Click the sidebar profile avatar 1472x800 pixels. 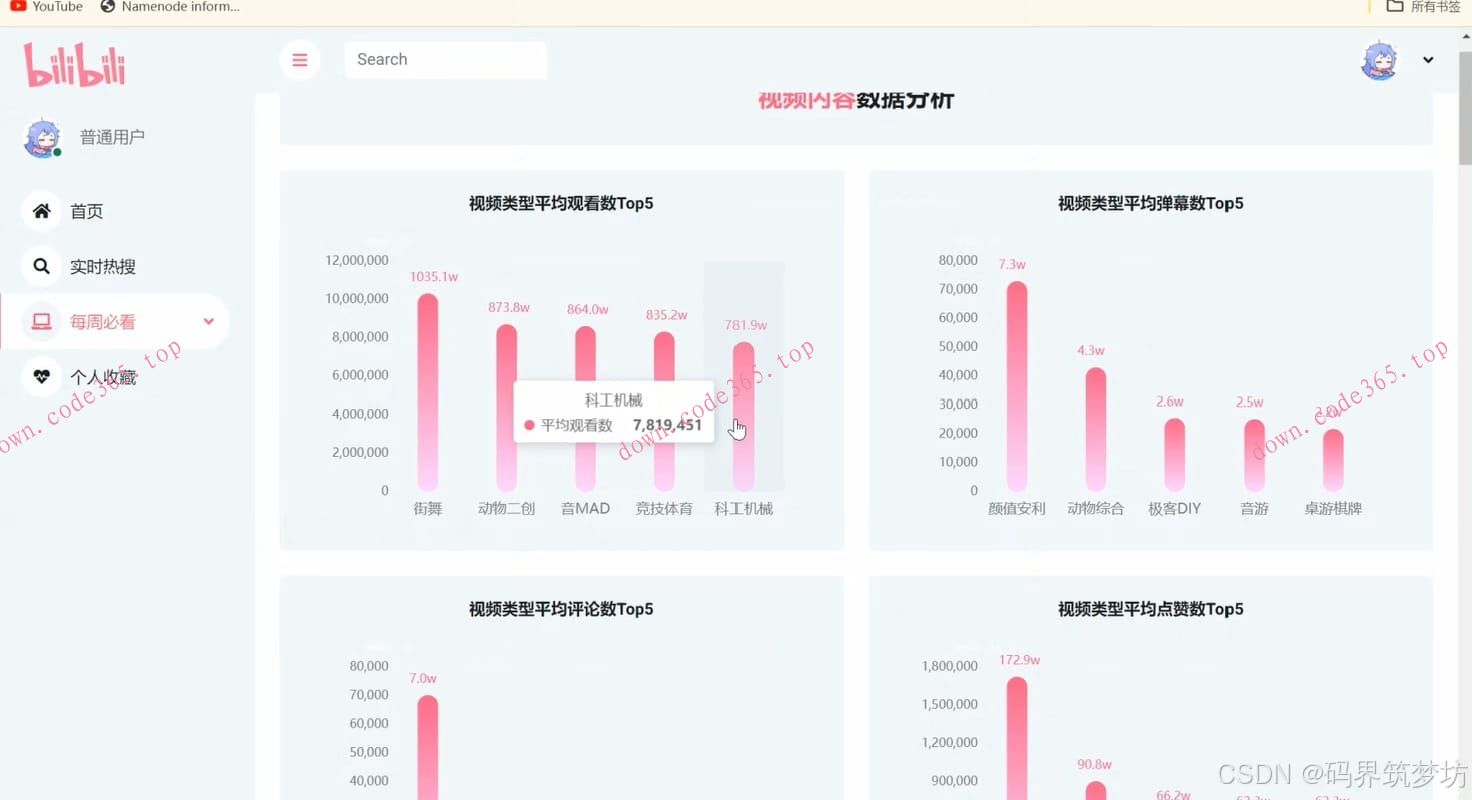point(42,138)
